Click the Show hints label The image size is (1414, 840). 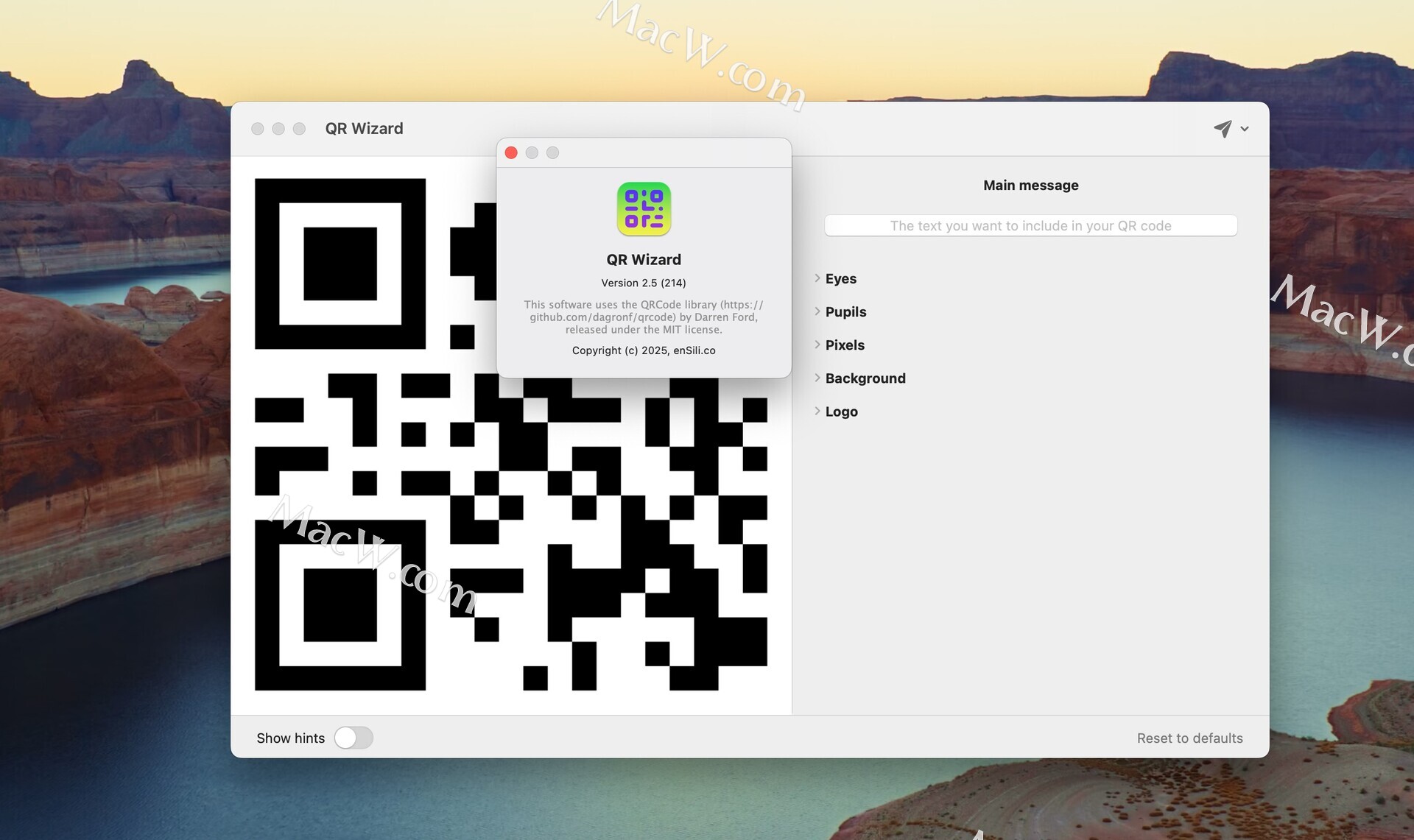tap(290, 738)
